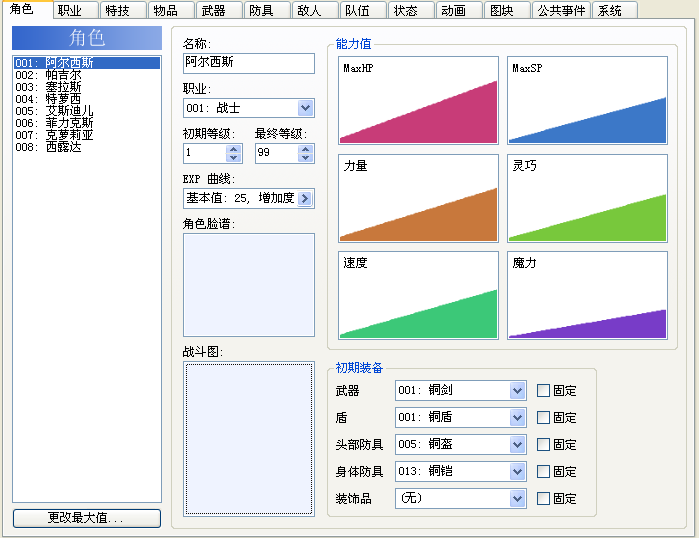This screenshot has height=538, width=699.
Task: Open the 速度 parameter curve graph
Action: (x=418, y=296)
